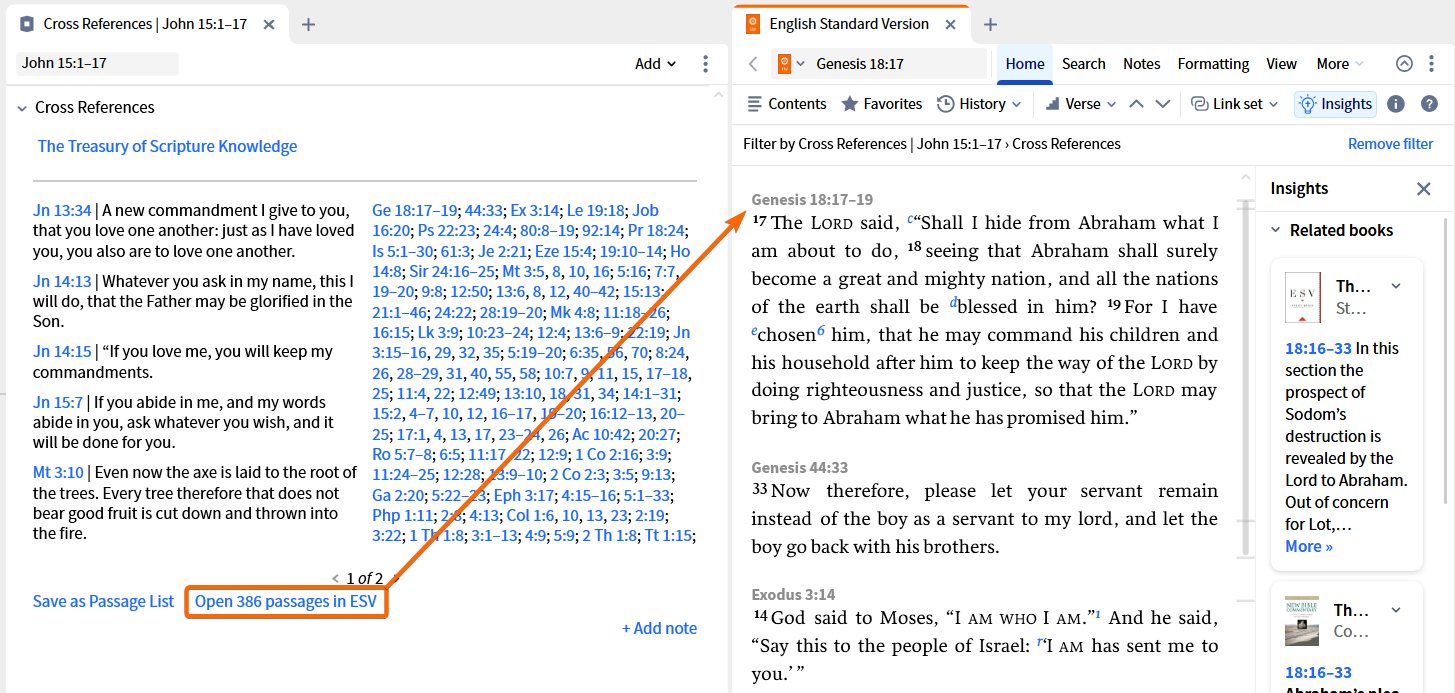Click the 18:16–33 link in ESV Study Bible card
Image resolution: width=1455 pixels, height=693 pixels.
coord(1318,348)
